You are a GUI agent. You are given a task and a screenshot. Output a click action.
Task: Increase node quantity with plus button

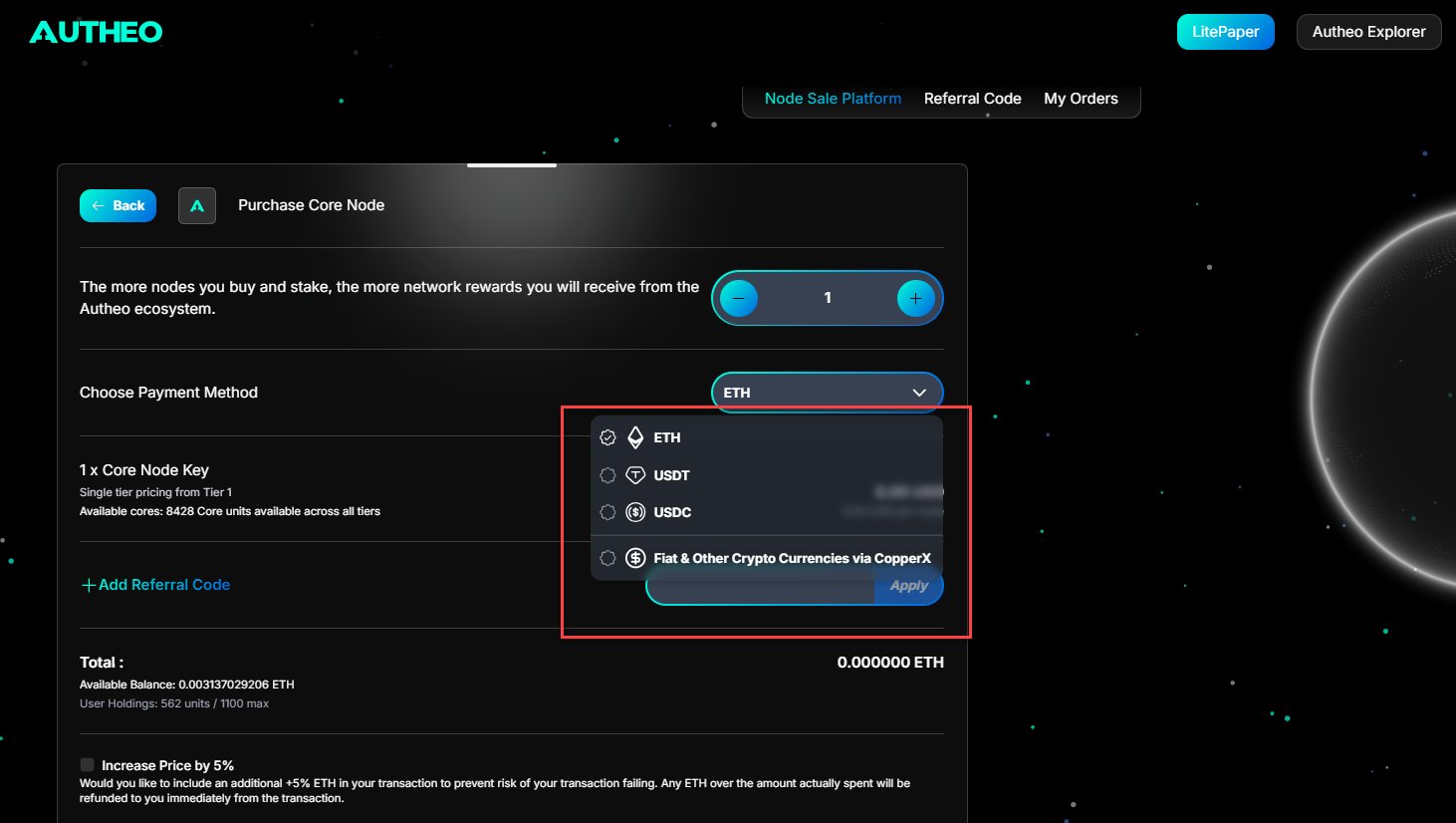(915, 298)
